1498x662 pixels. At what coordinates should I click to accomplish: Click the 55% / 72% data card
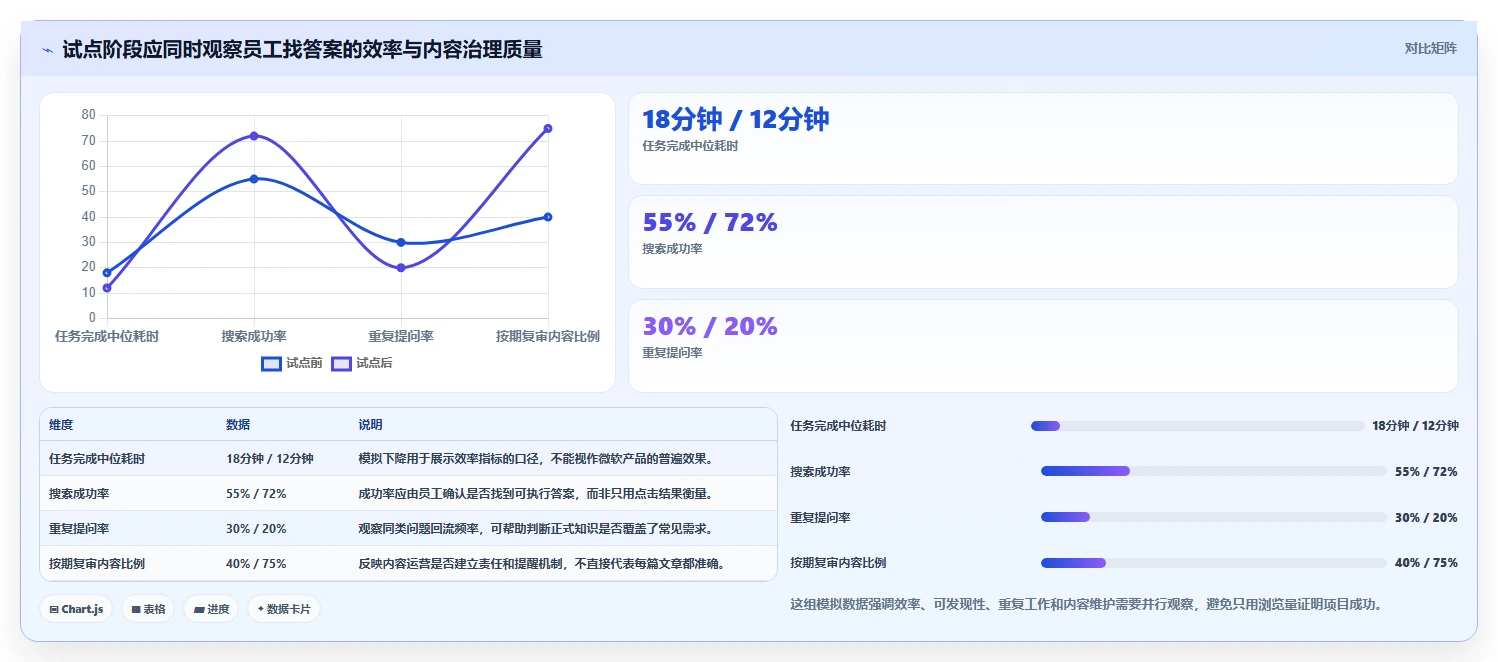tap(1043, 242)
